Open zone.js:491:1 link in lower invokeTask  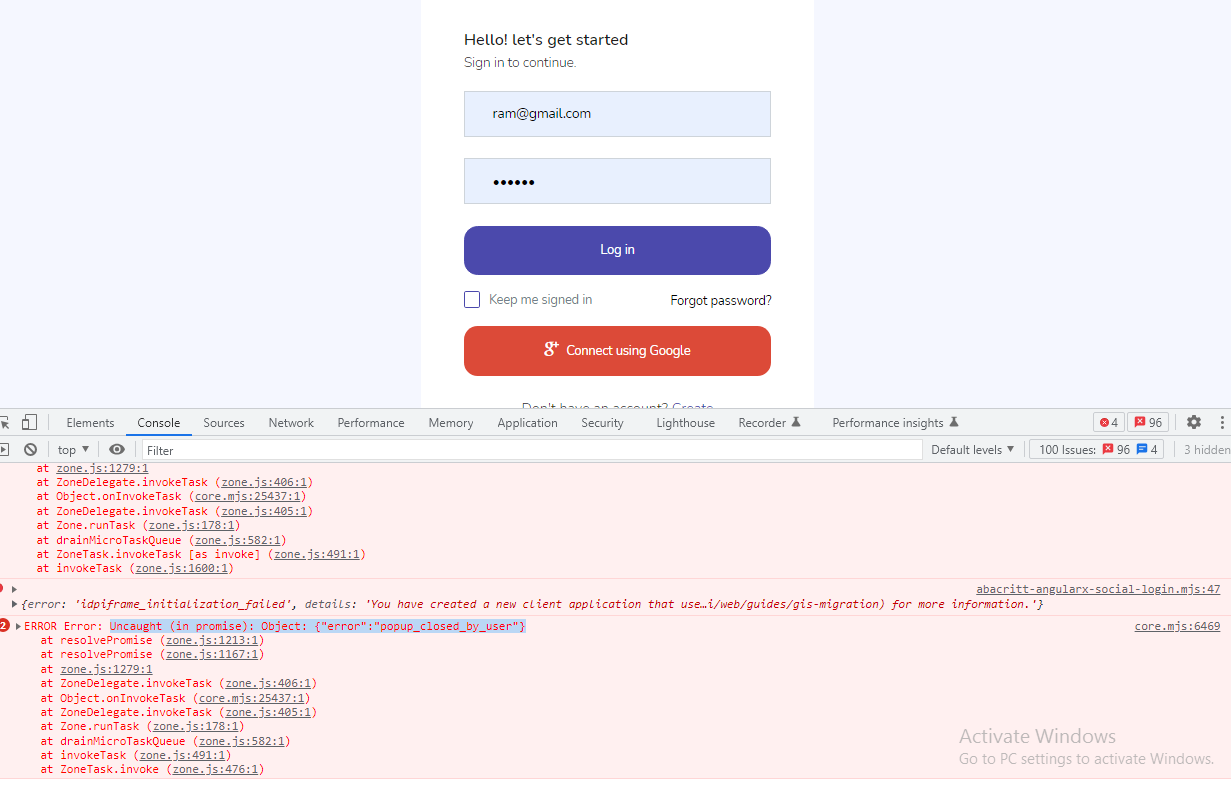click(x=182, y=756)
